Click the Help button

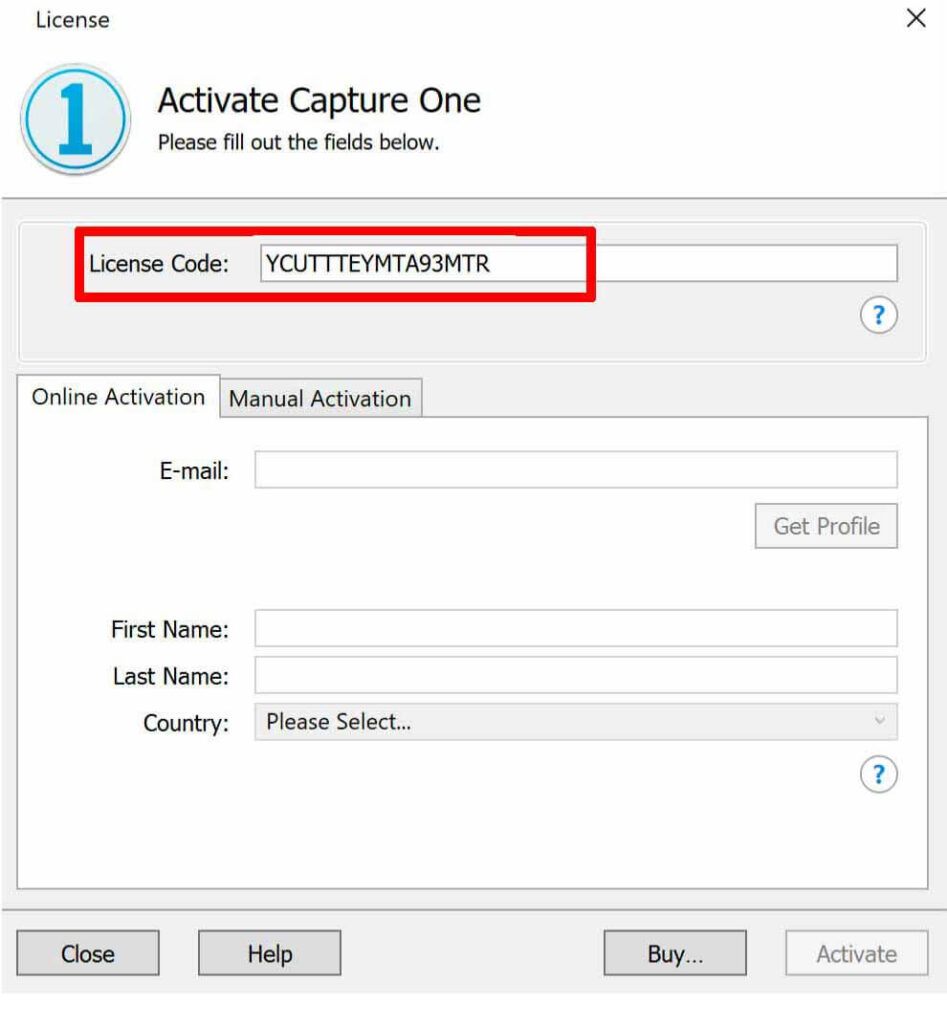click(x=270, y=953)
